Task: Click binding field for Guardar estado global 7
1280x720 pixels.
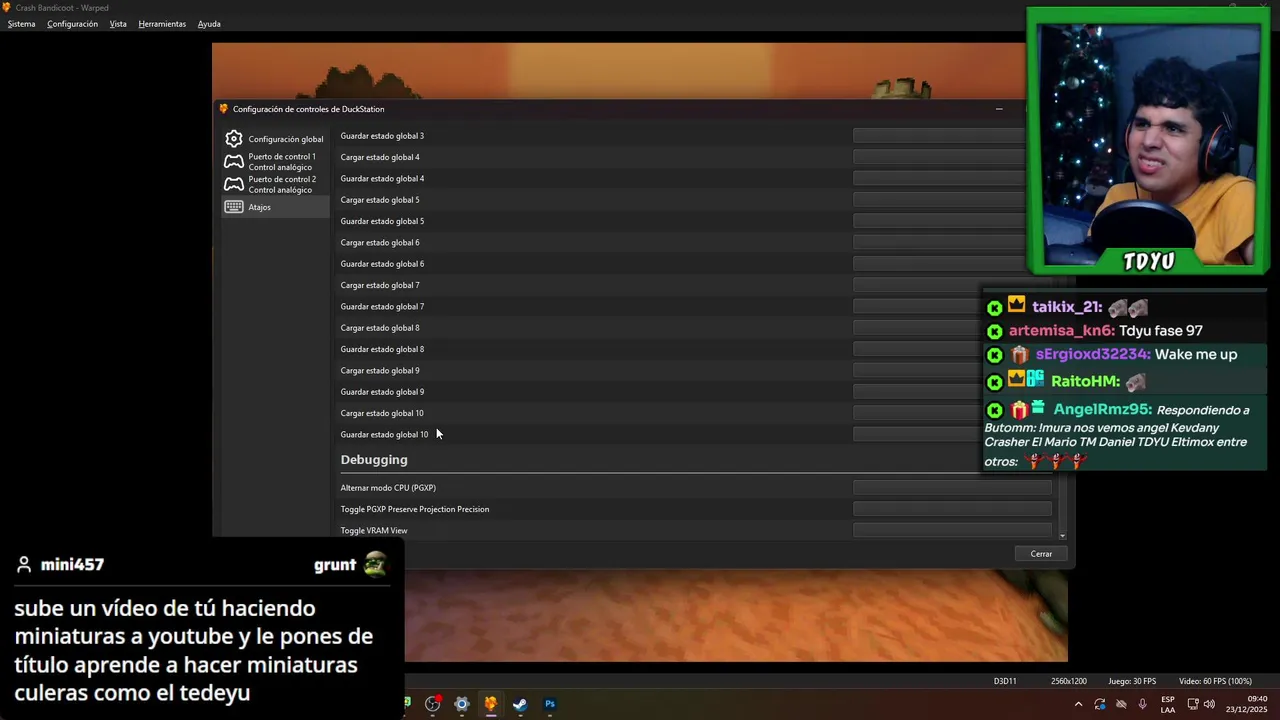Action: [x=917, y=306]
